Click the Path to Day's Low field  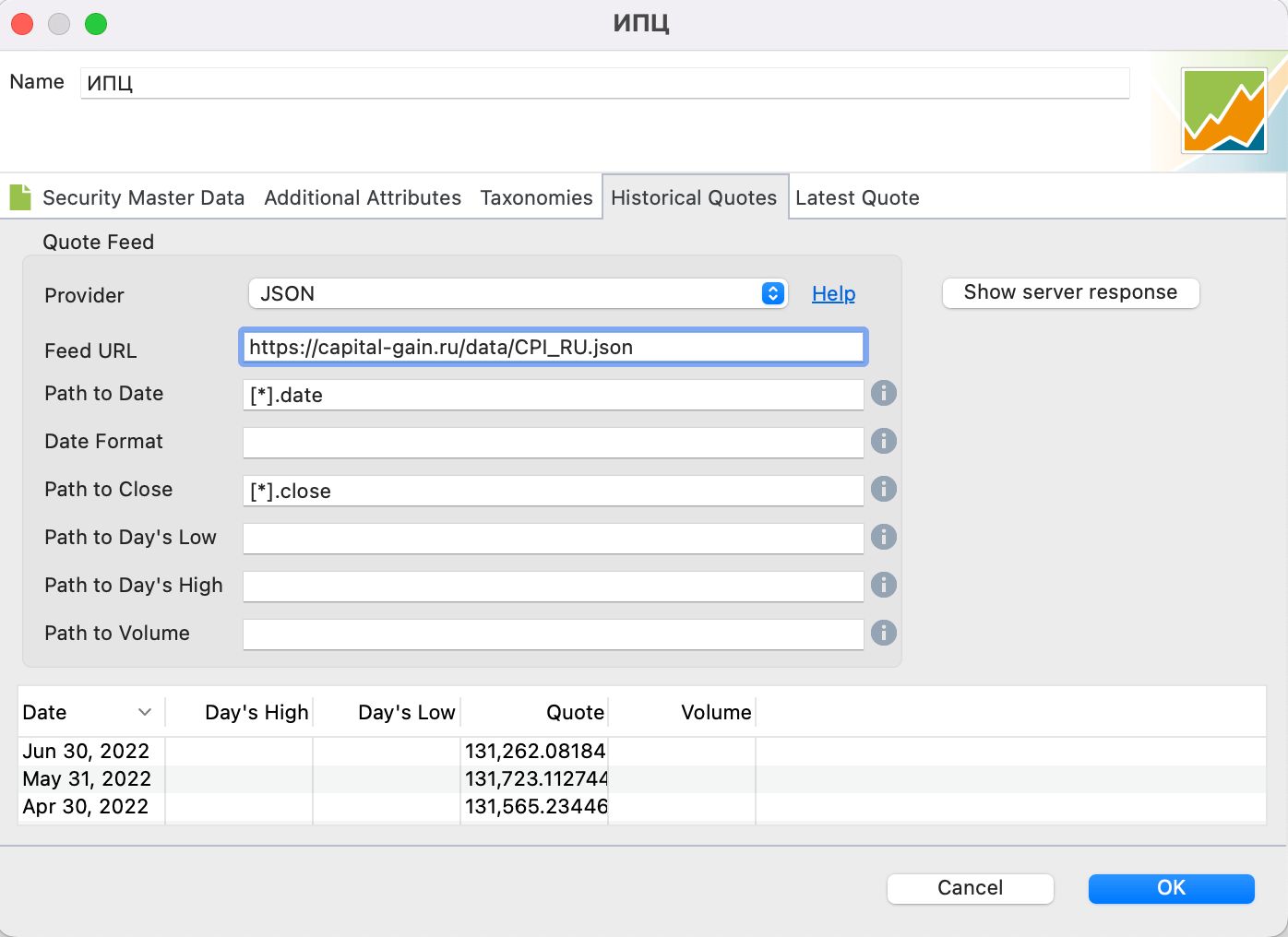click(553, 540)
